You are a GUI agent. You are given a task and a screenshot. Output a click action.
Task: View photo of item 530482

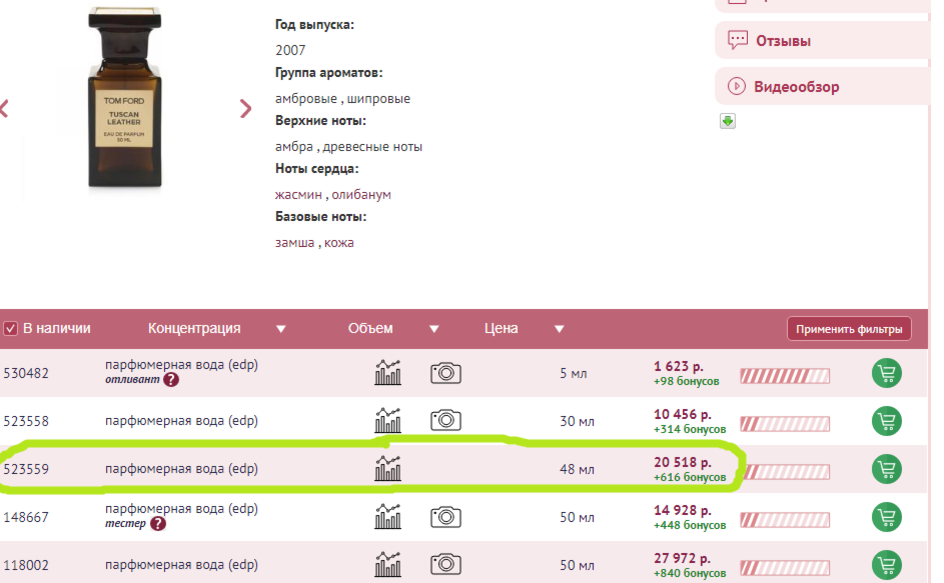[446, 373]
